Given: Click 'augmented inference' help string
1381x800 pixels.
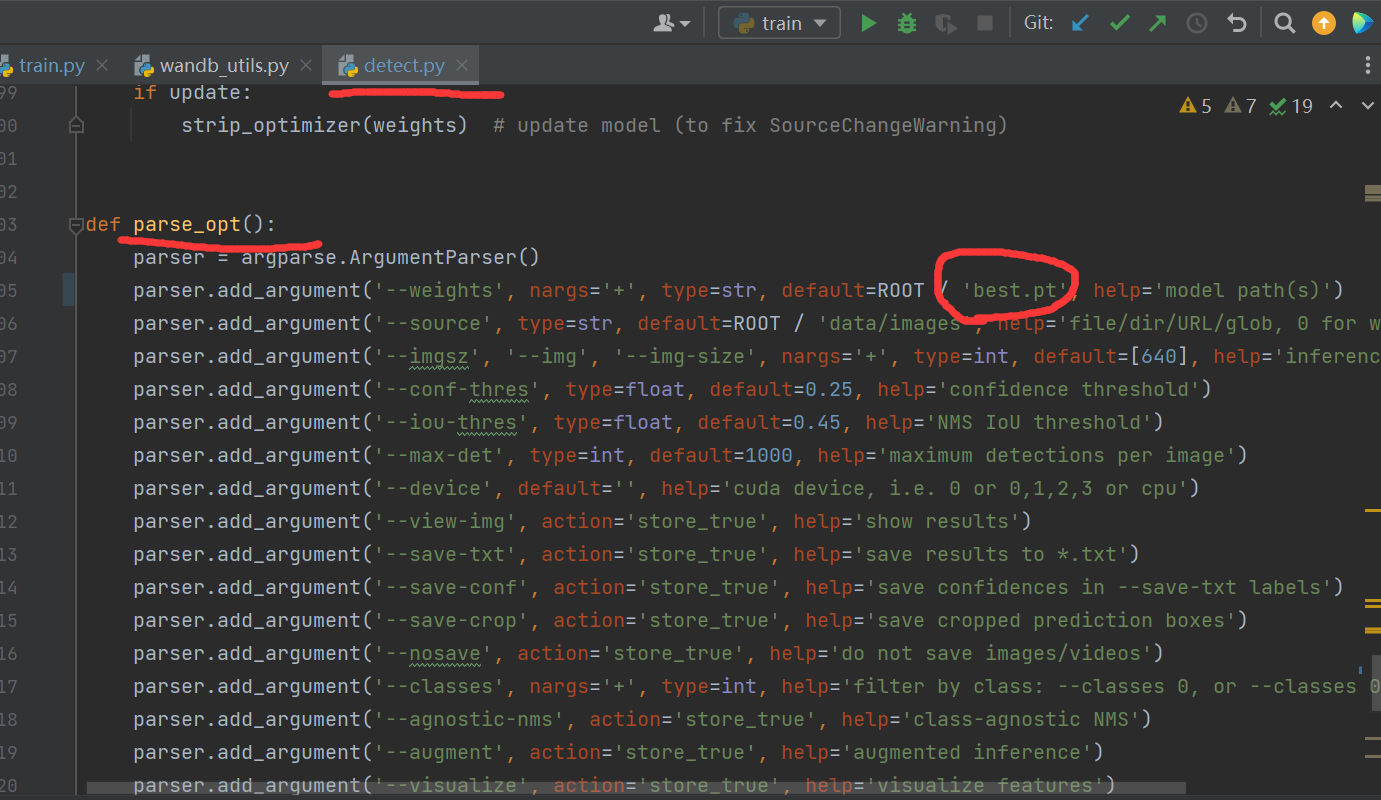Looking at the screenshot, I should click(973, 753).
